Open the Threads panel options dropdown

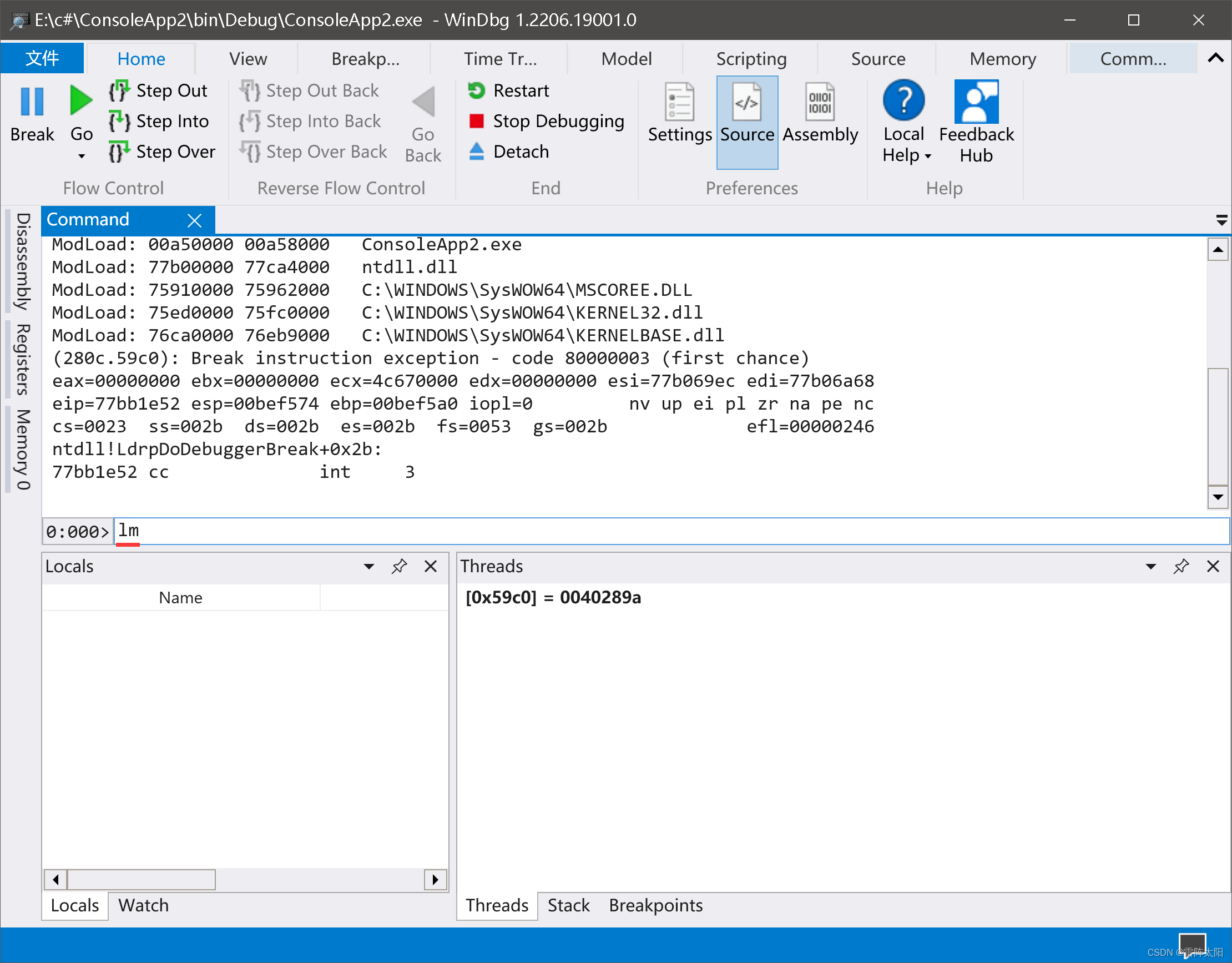tap(1150, 566)
